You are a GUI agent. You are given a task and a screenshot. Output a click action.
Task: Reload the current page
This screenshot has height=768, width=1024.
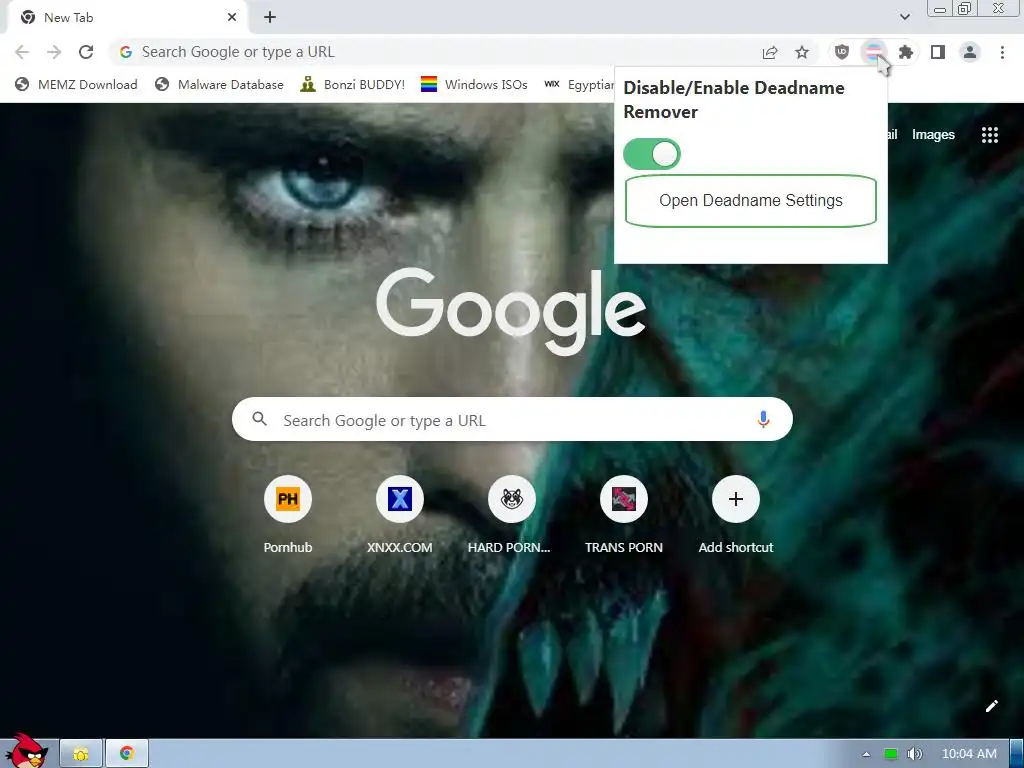(86, 52)
